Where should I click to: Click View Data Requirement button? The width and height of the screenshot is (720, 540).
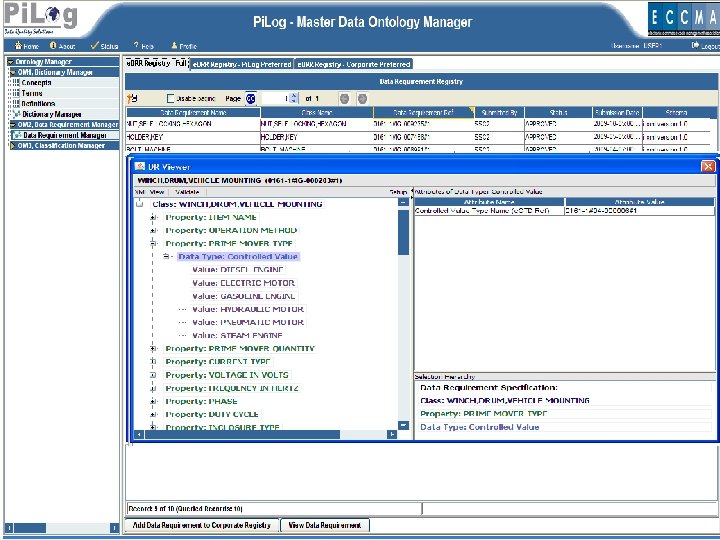click(325, 525)
